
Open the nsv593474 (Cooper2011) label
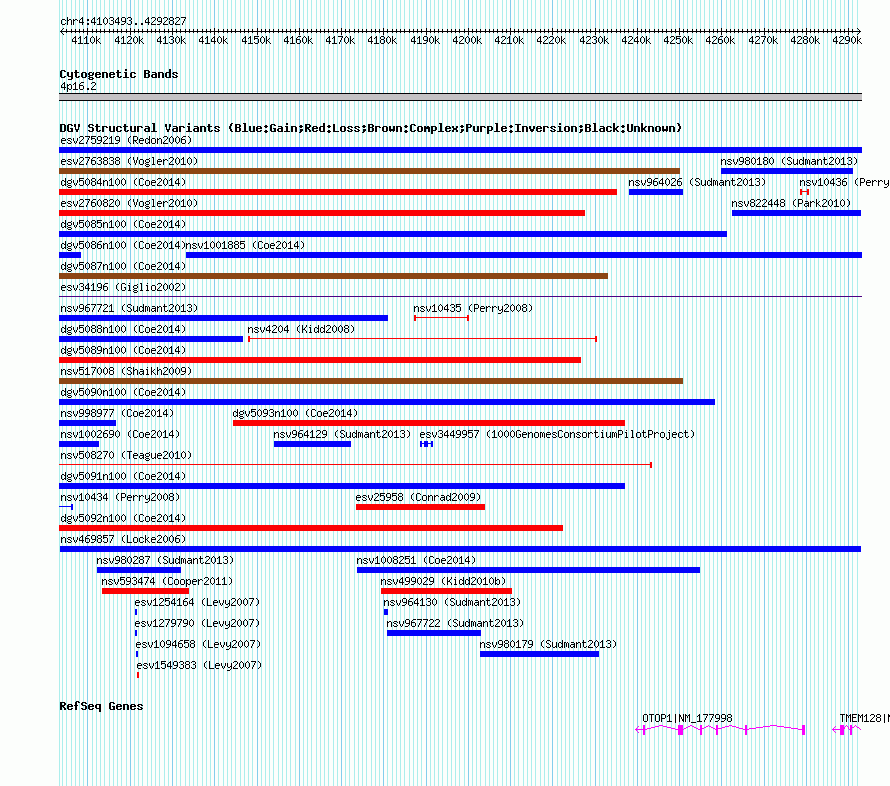pos(167,581)
